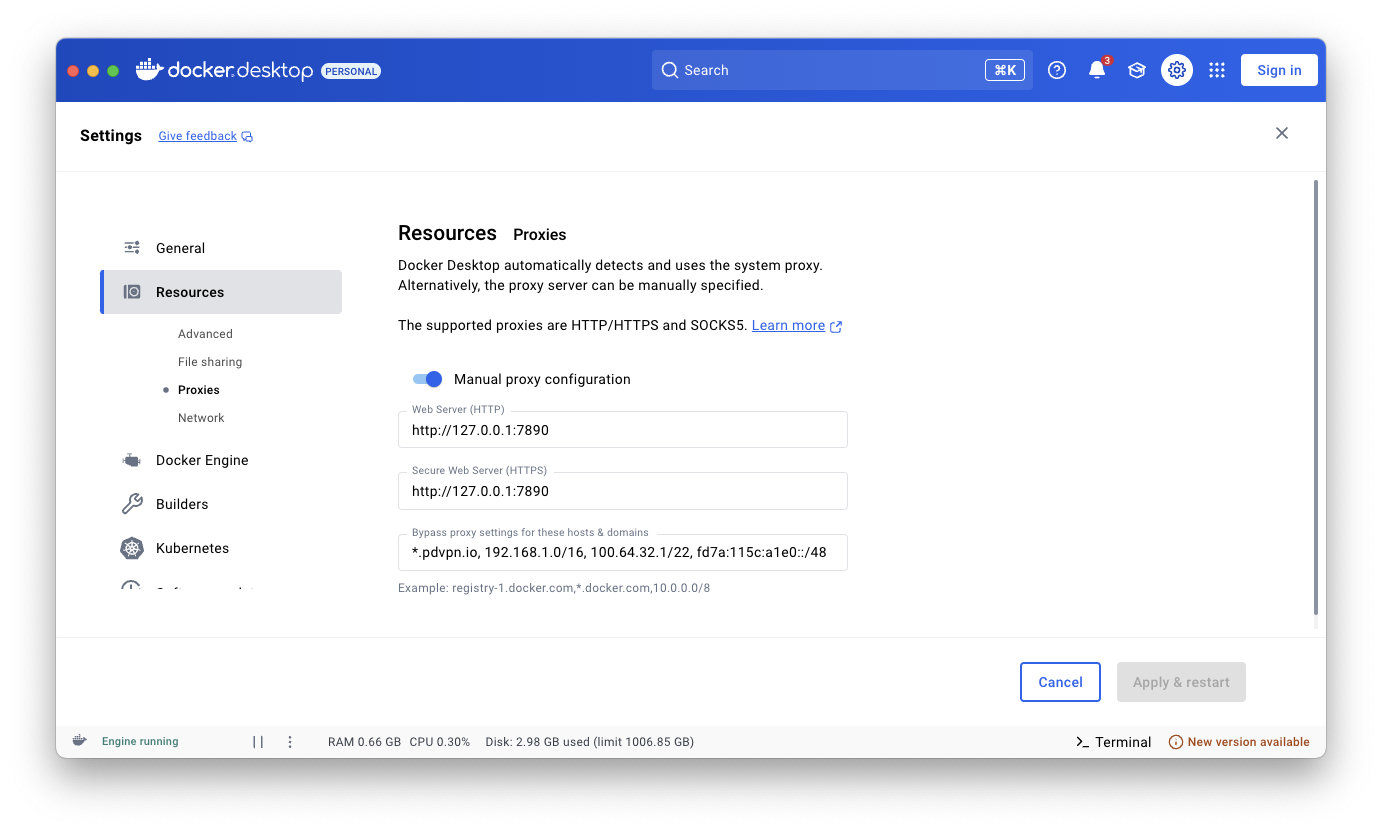Click the Secure Web Server (HTTPS) field
The image size is (1382, 832).
622,491
